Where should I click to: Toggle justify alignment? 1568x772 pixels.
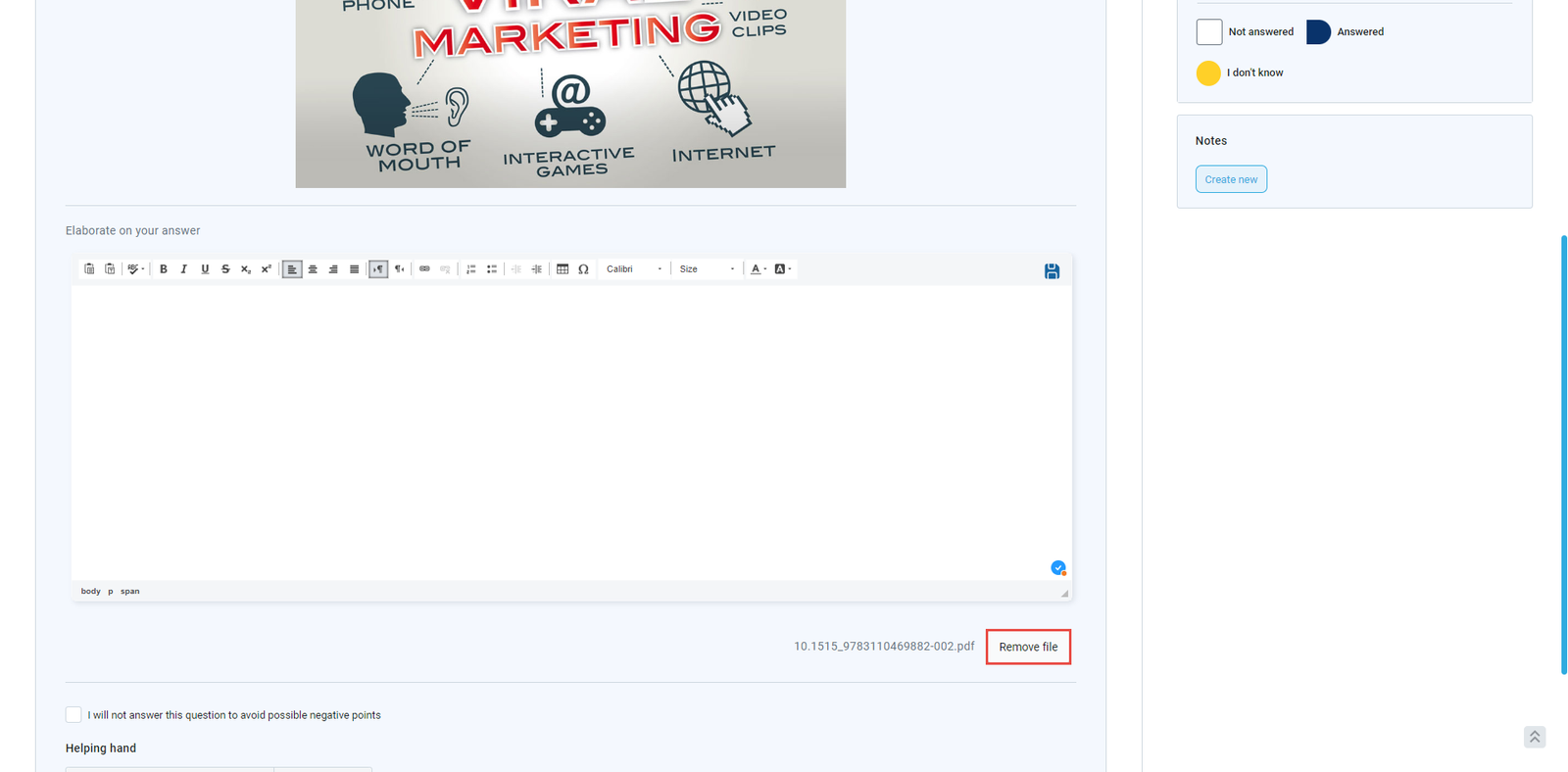tap(354, 269)
